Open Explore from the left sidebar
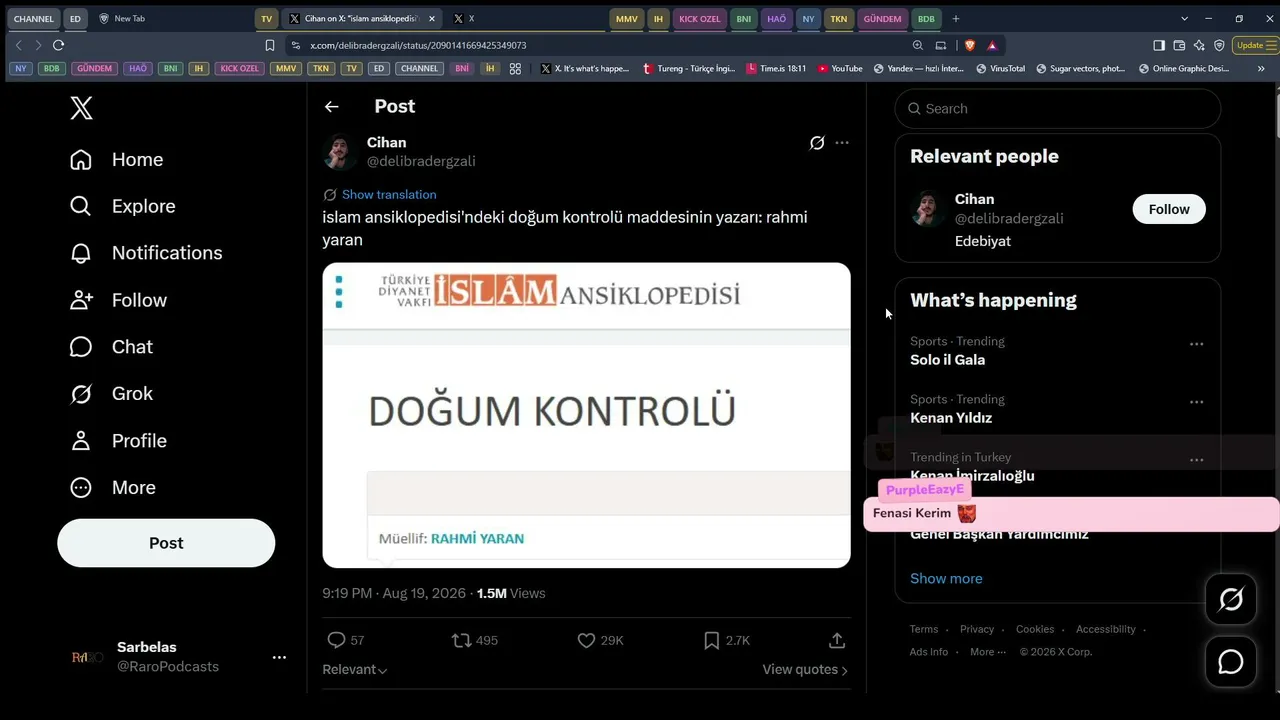This screenshot has width=1280, height=720. 123,206
